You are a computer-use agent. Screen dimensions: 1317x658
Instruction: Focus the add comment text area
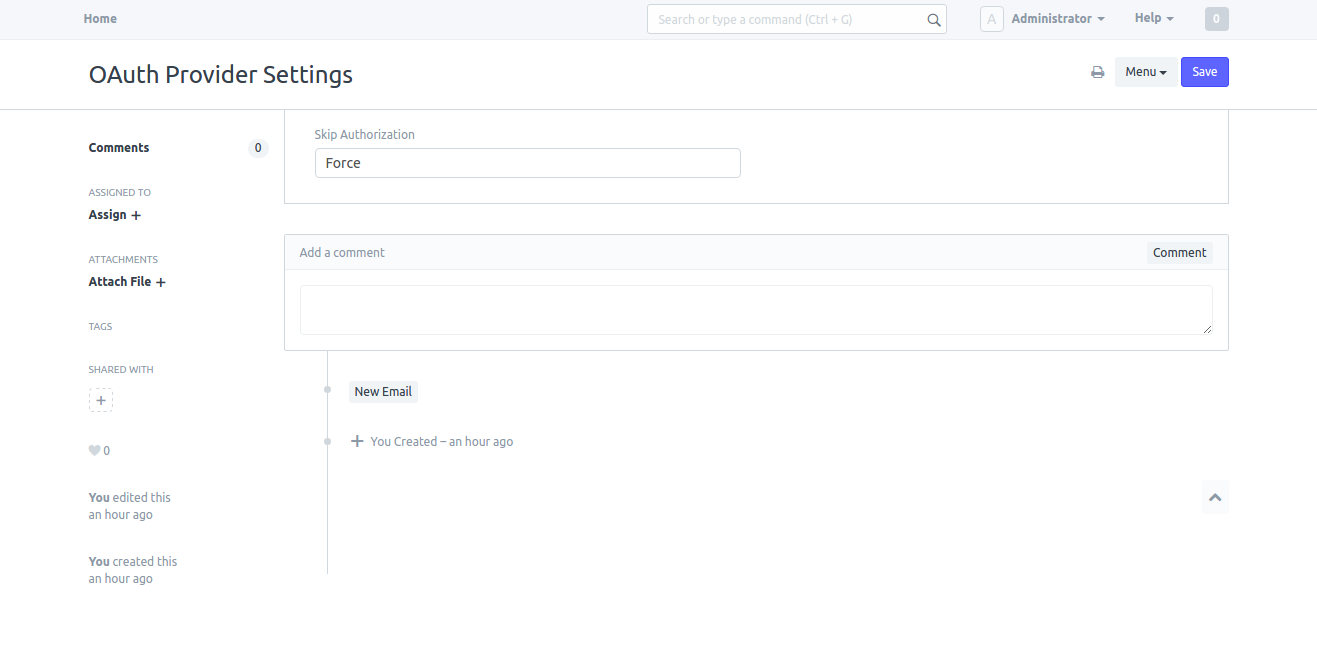[755, 310]
